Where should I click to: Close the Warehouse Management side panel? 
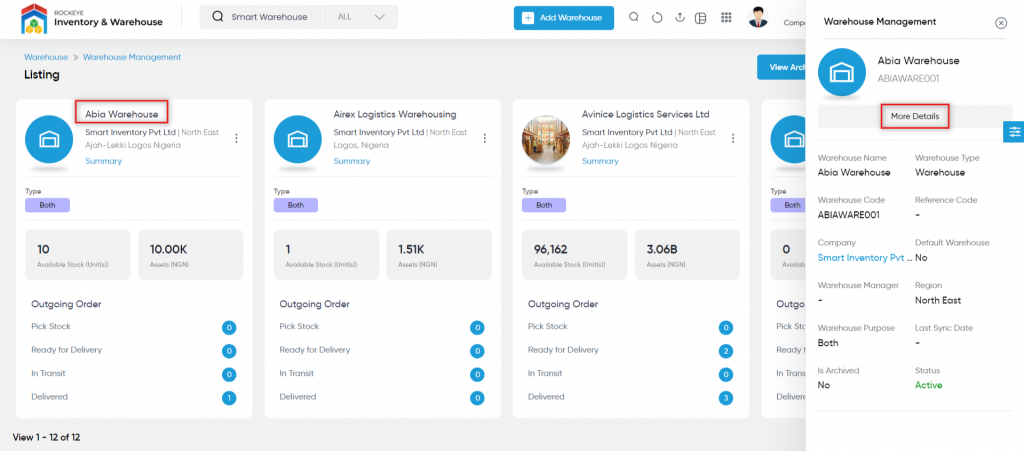(x=1000, y=23)
